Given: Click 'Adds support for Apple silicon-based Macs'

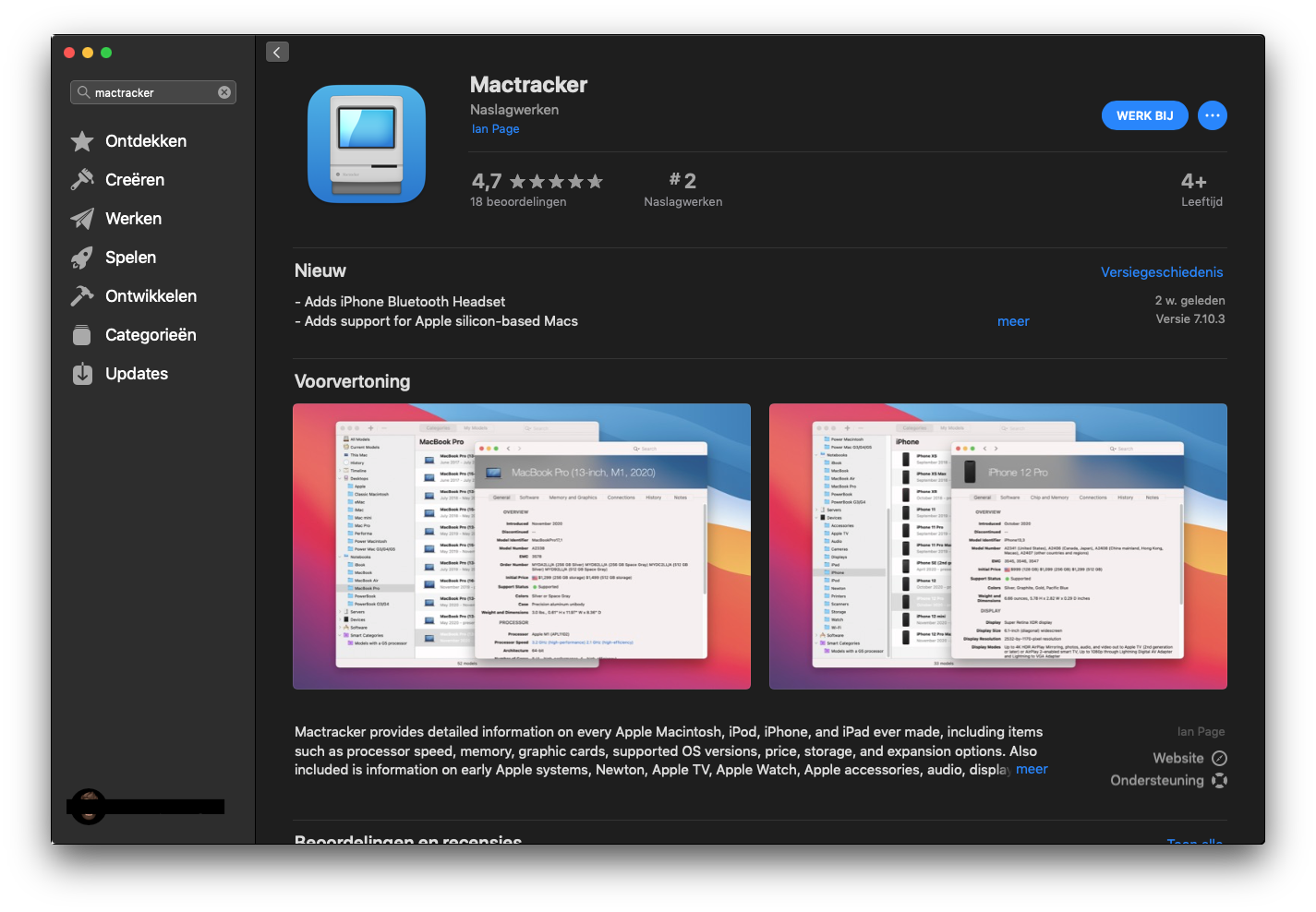Looking at the screenshot, I should point(436,321).
